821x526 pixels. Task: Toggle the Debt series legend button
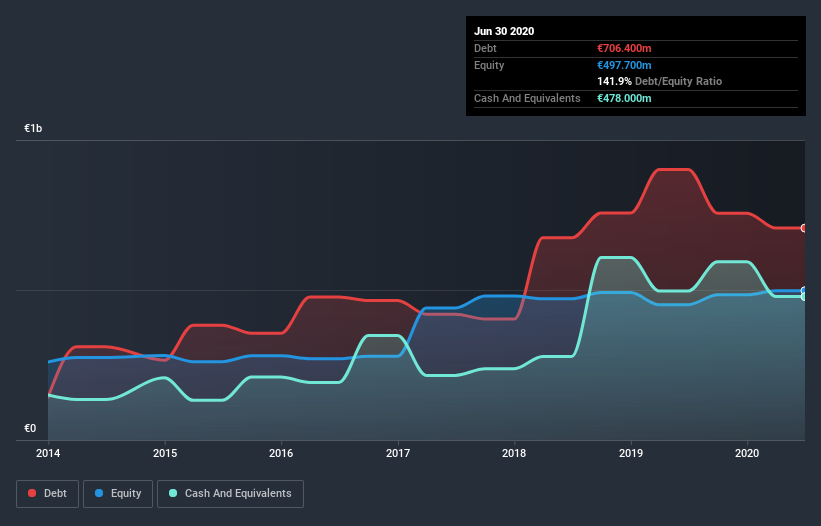pos(47,494)
